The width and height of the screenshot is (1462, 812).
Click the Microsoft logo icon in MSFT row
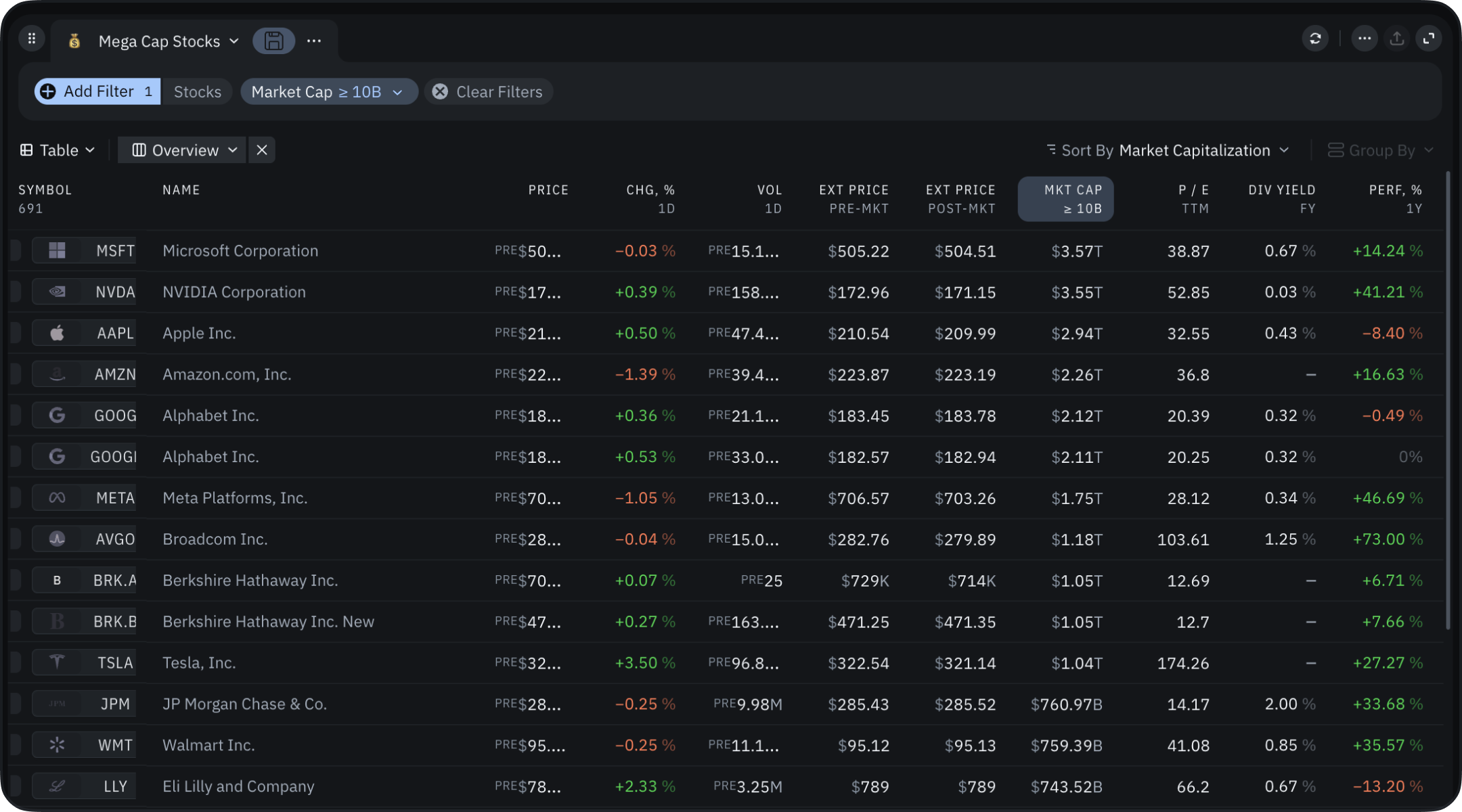(x=58, y=250)
